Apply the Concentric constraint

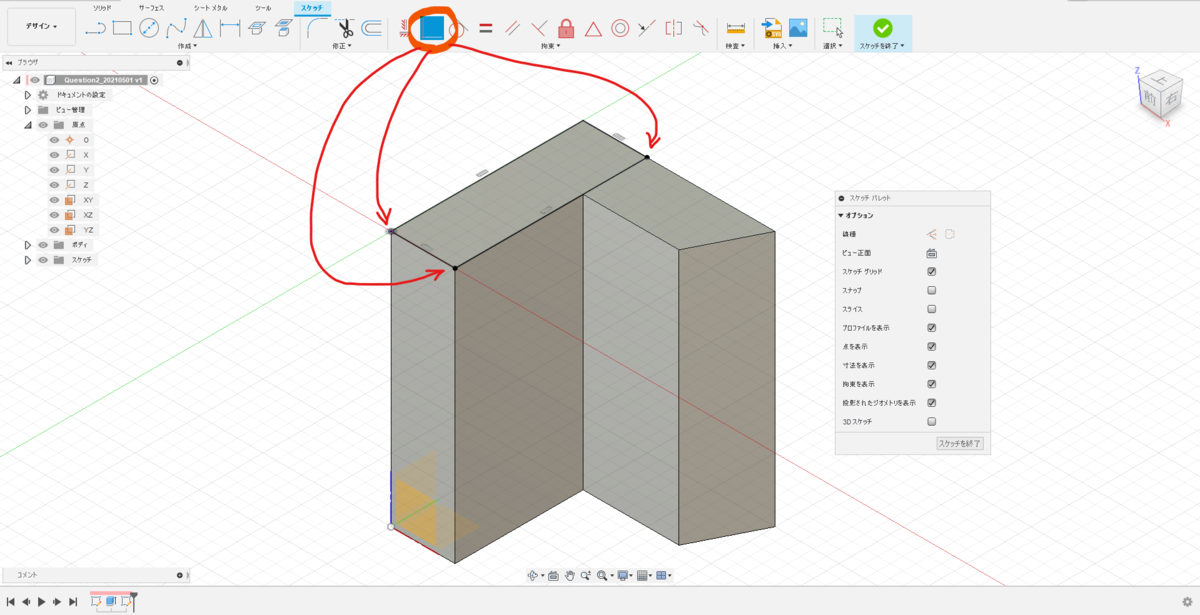point(620,28)
